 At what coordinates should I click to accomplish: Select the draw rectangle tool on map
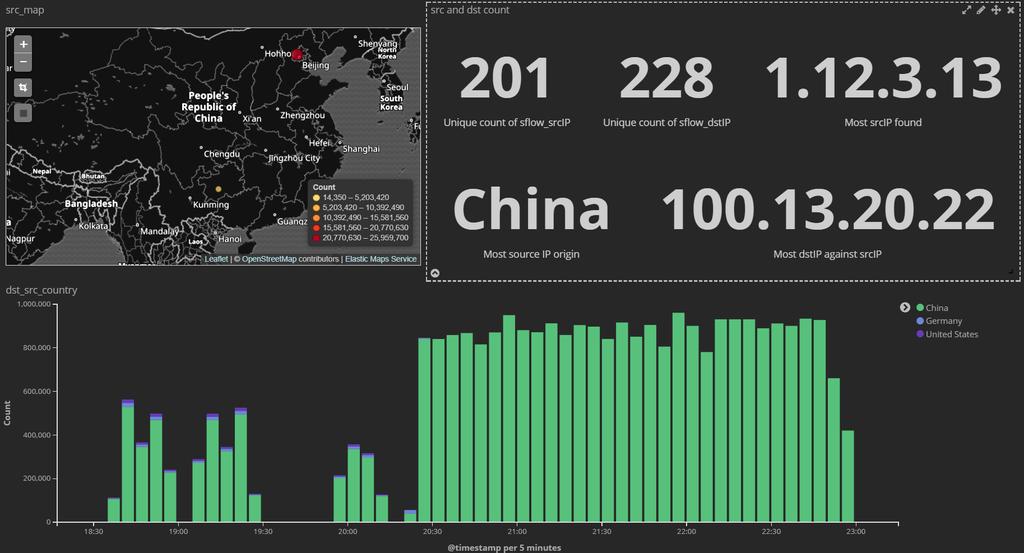tap(23, 113)
